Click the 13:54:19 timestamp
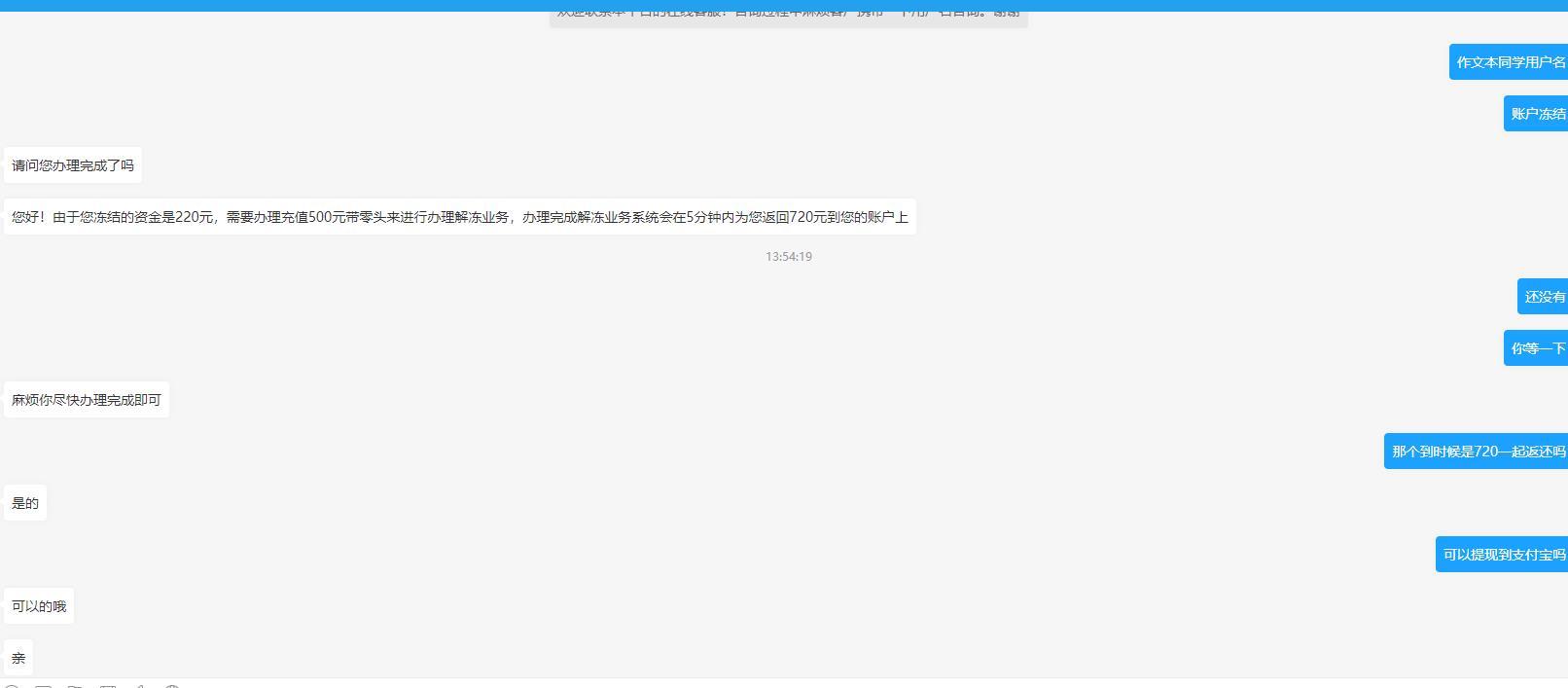 (789, 257)
